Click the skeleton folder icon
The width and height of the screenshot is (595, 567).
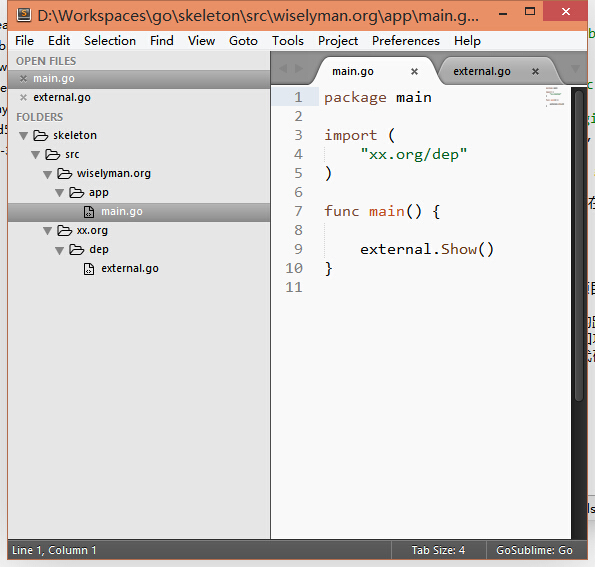(41, 135)
